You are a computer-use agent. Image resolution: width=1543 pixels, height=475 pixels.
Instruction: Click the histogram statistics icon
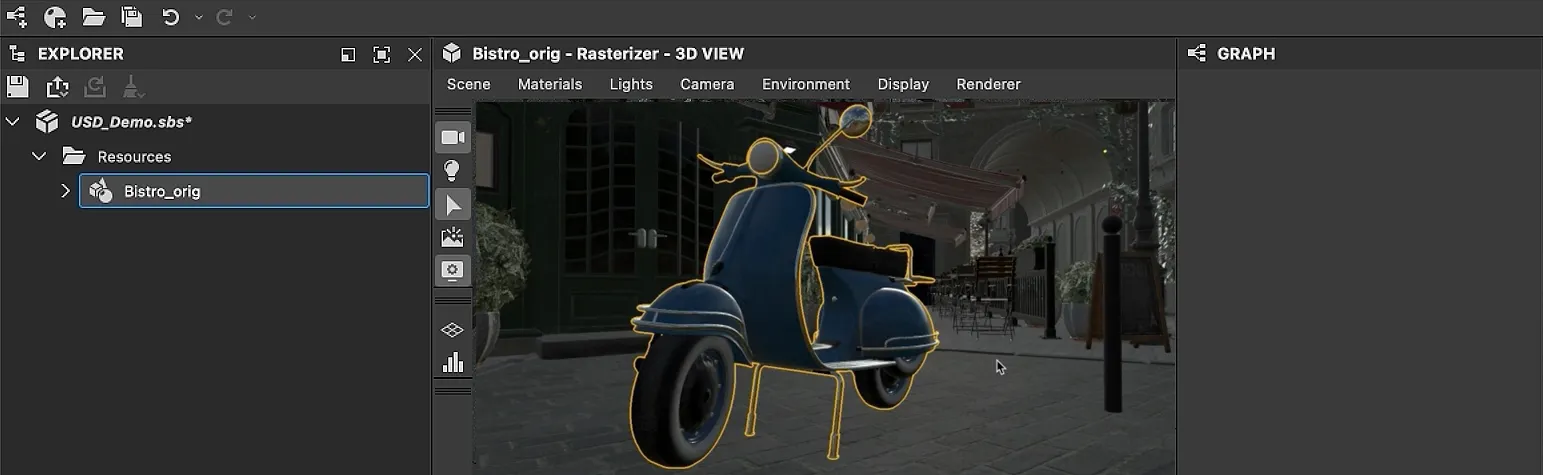click(x=453, y=362)
